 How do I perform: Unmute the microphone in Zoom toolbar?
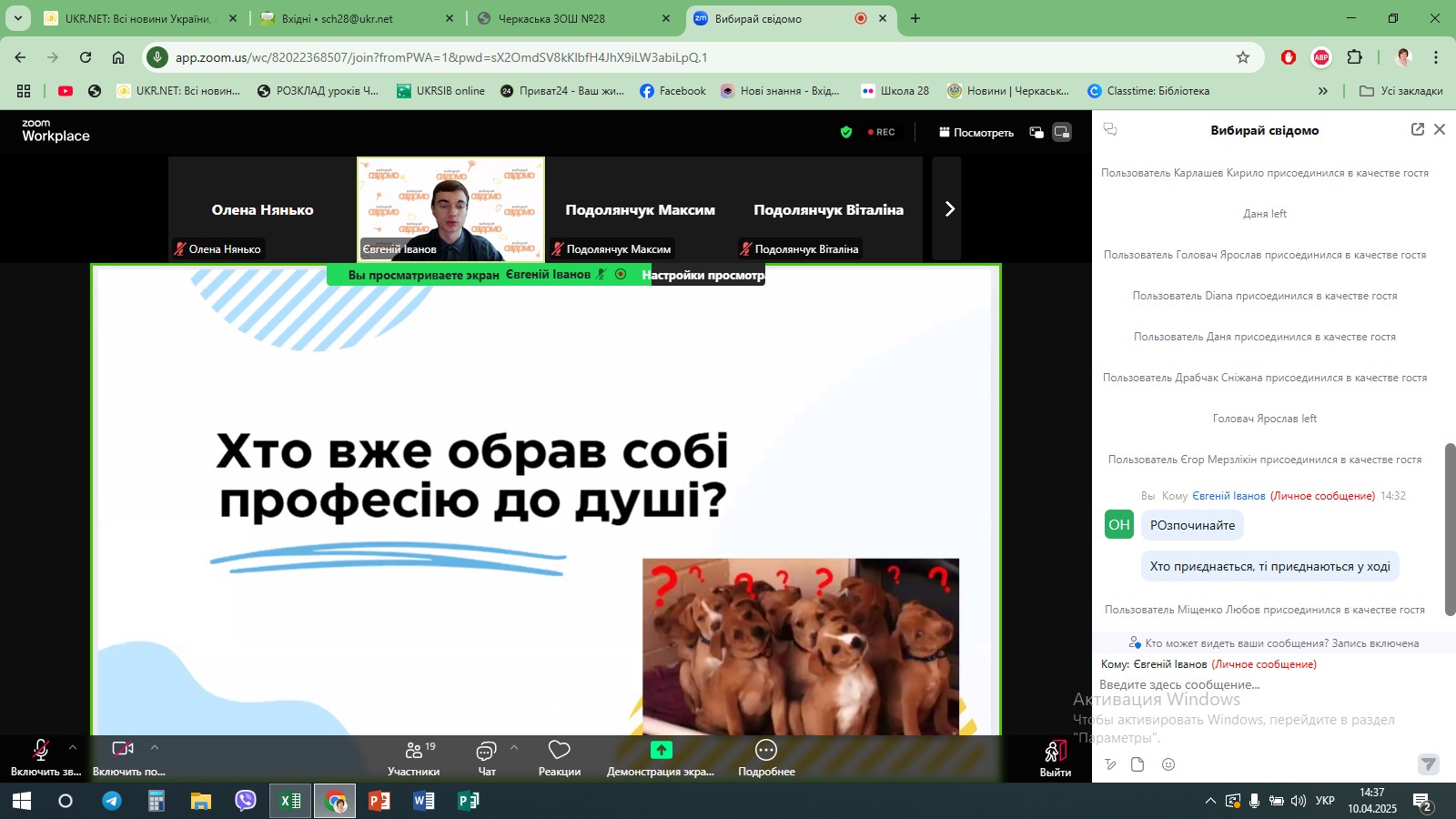coord(41,758)
